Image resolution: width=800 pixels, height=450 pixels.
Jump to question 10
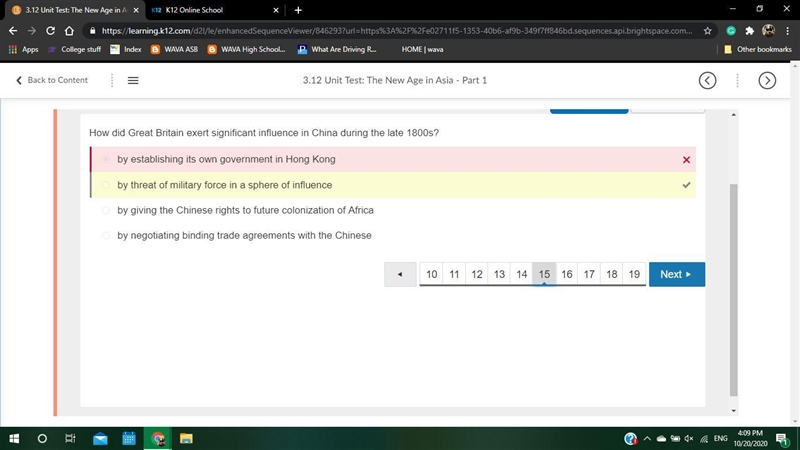coord(432,274)
